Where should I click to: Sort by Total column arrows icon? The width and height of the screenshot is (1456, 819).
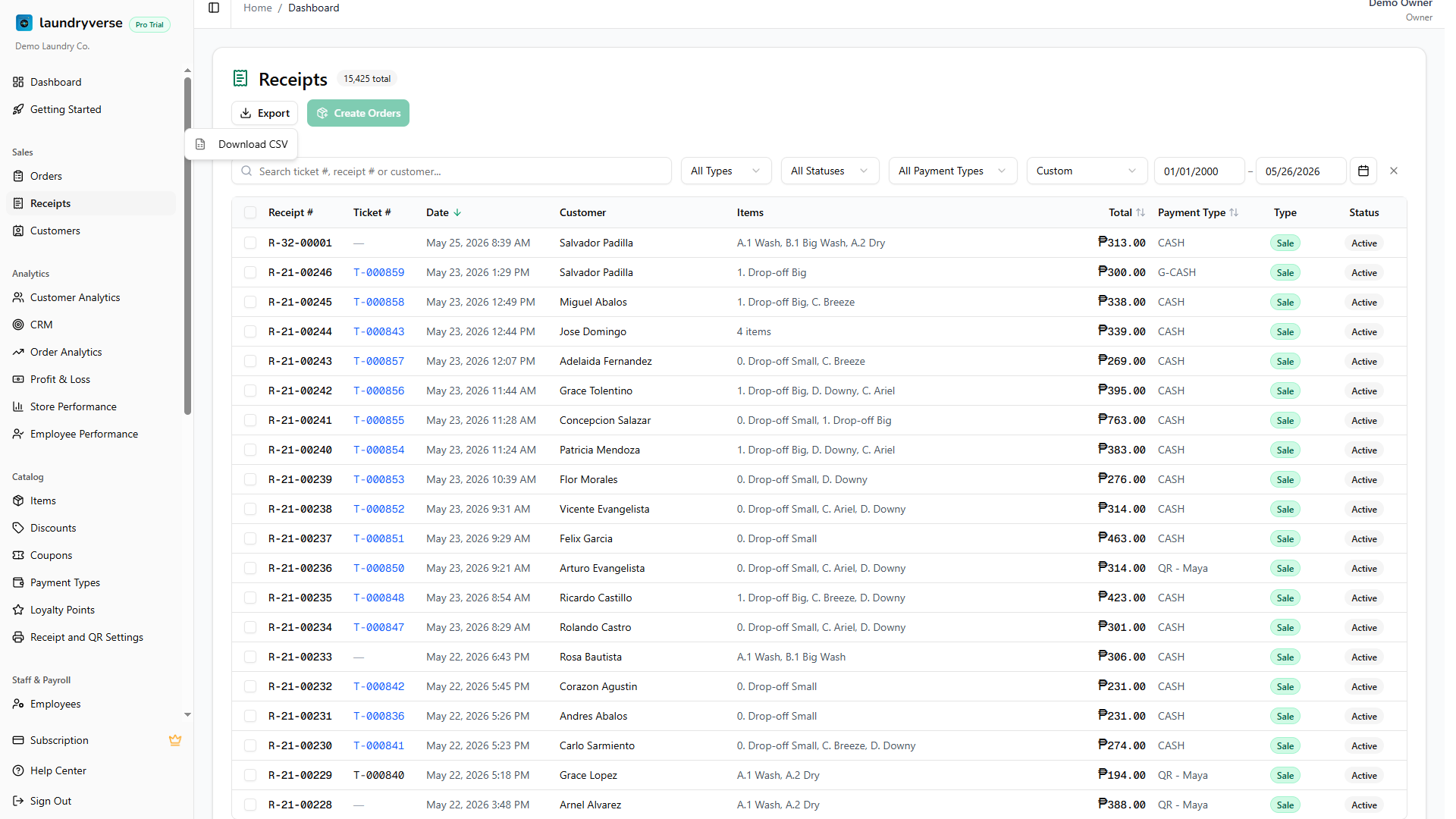coord(1141,212)
